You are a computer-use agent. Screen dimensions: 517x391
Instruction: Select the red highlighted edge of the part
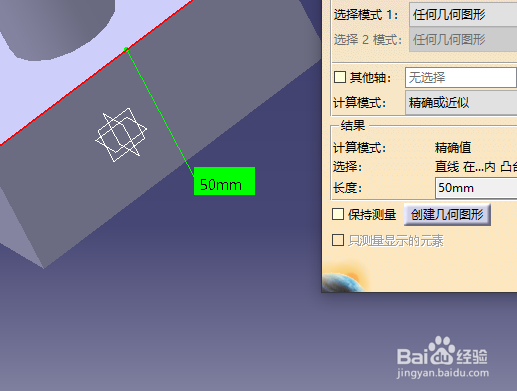(97, 73)
